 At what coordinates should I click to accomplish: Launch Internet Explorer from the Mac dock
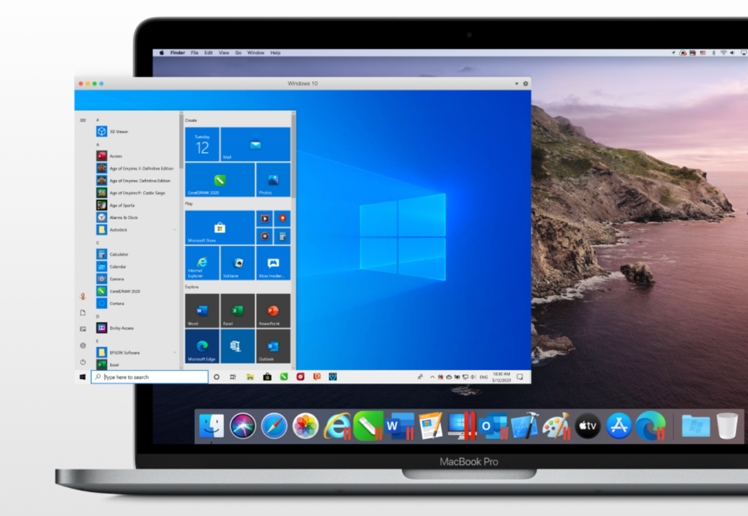337,426
